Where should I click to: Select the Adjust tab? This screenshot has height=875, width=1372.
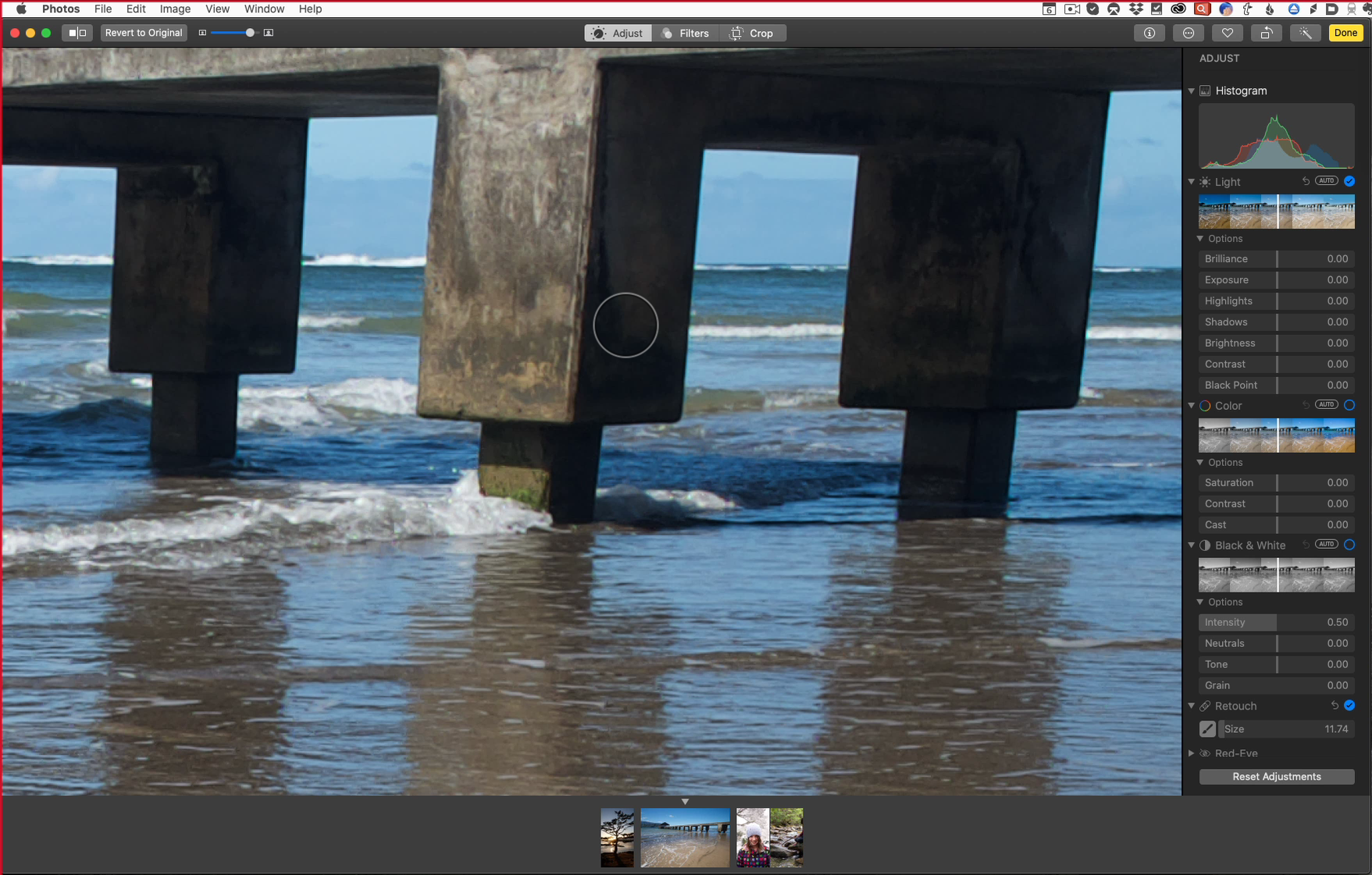click(x=618, y=33)
